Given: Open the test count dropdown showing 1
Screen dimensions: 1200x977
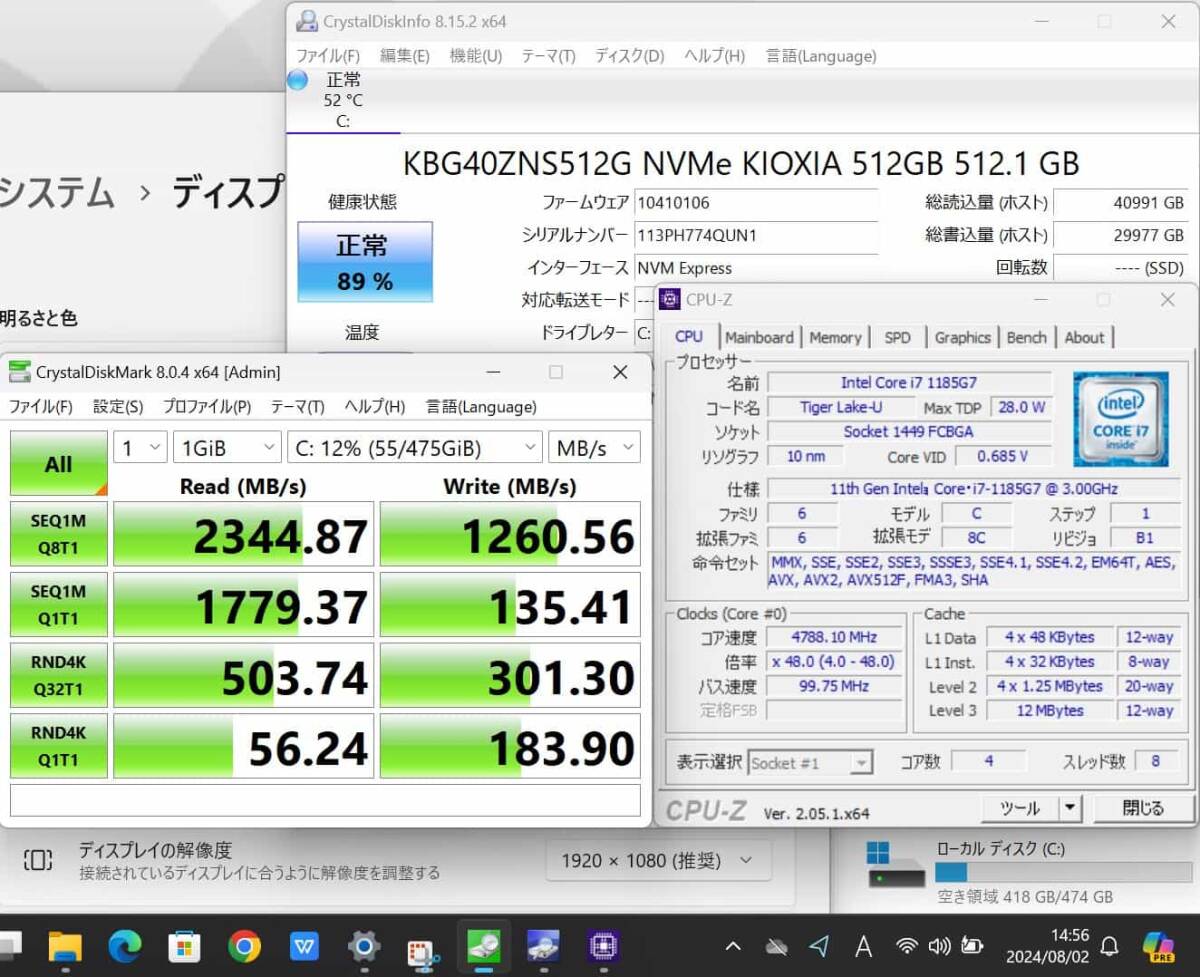Looking at the screenshot, I should pos(140,448).
